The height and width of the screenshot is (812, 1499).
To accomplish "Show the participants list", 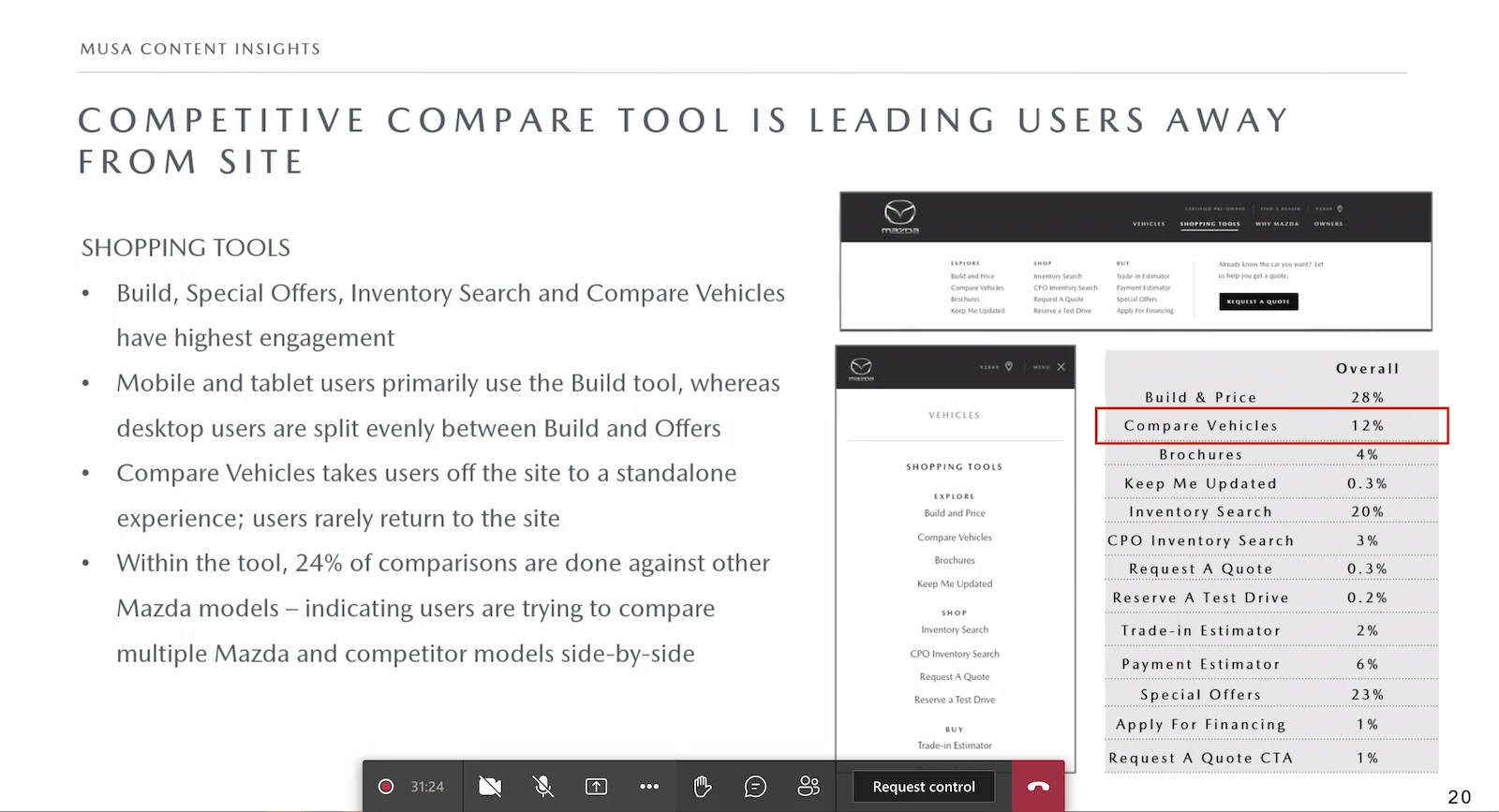I will coord(809,787).
